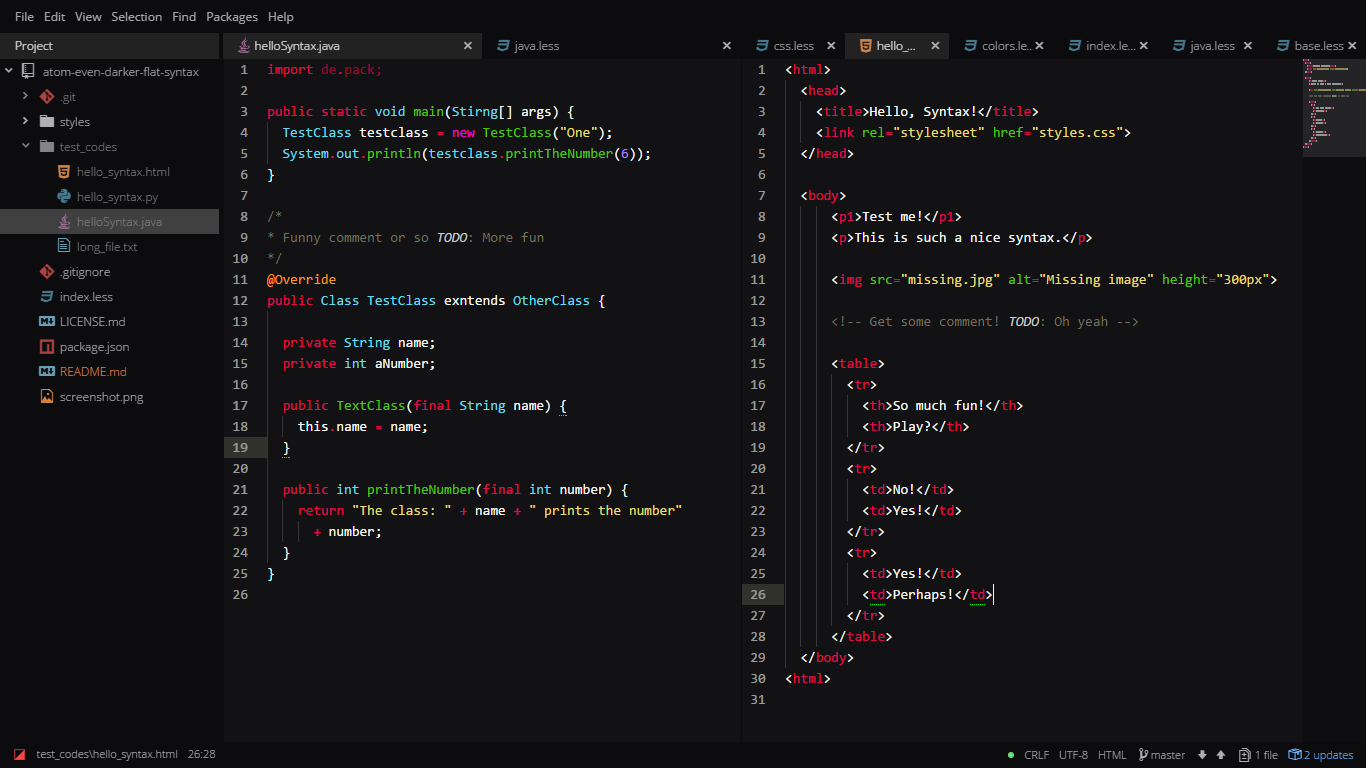This screenshot has width=1366, height=768.
Task: Open the View menu
Action: point(88,16)
